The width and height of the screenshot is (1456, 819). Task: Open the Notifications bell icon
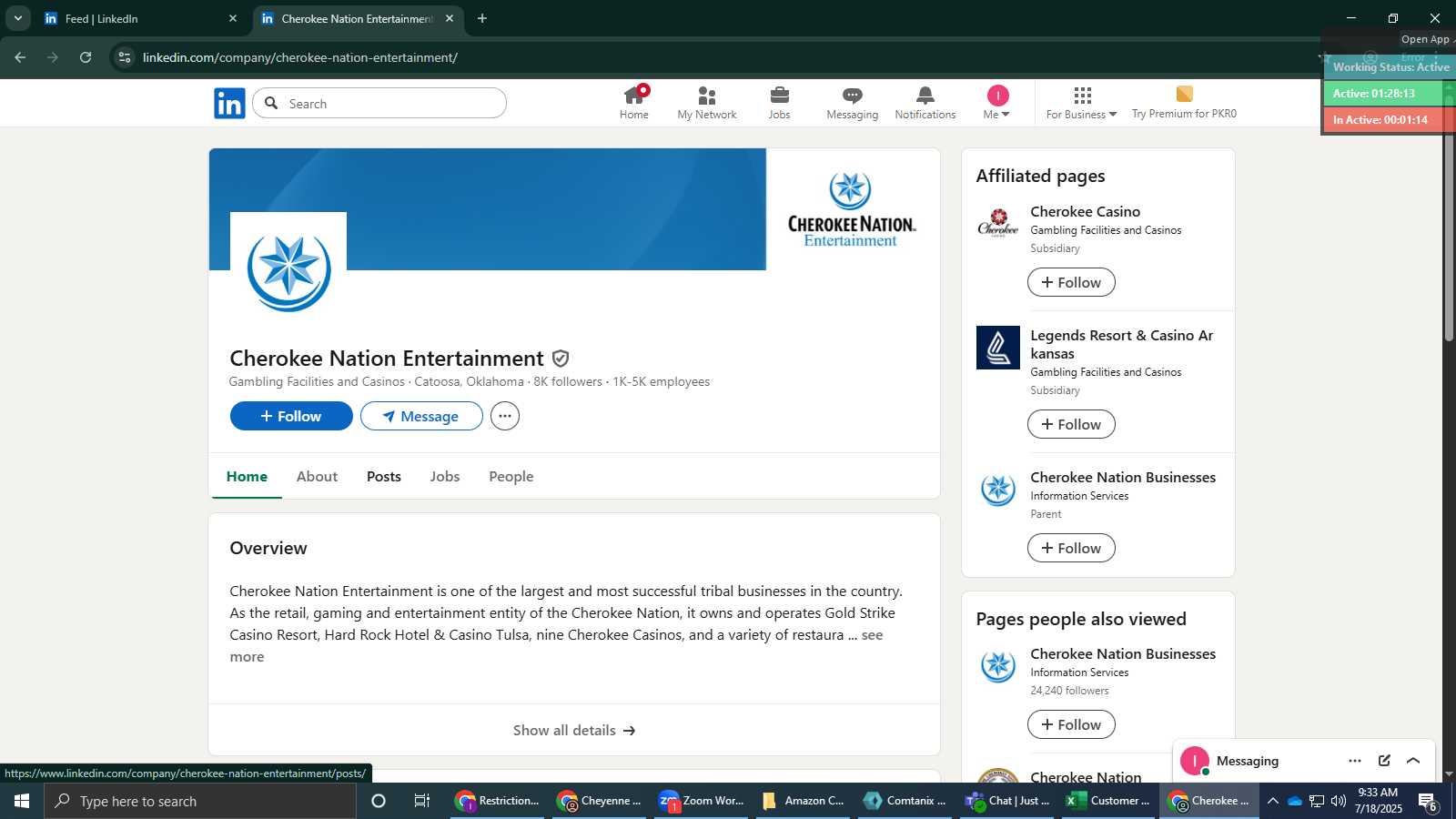[925, 103]
